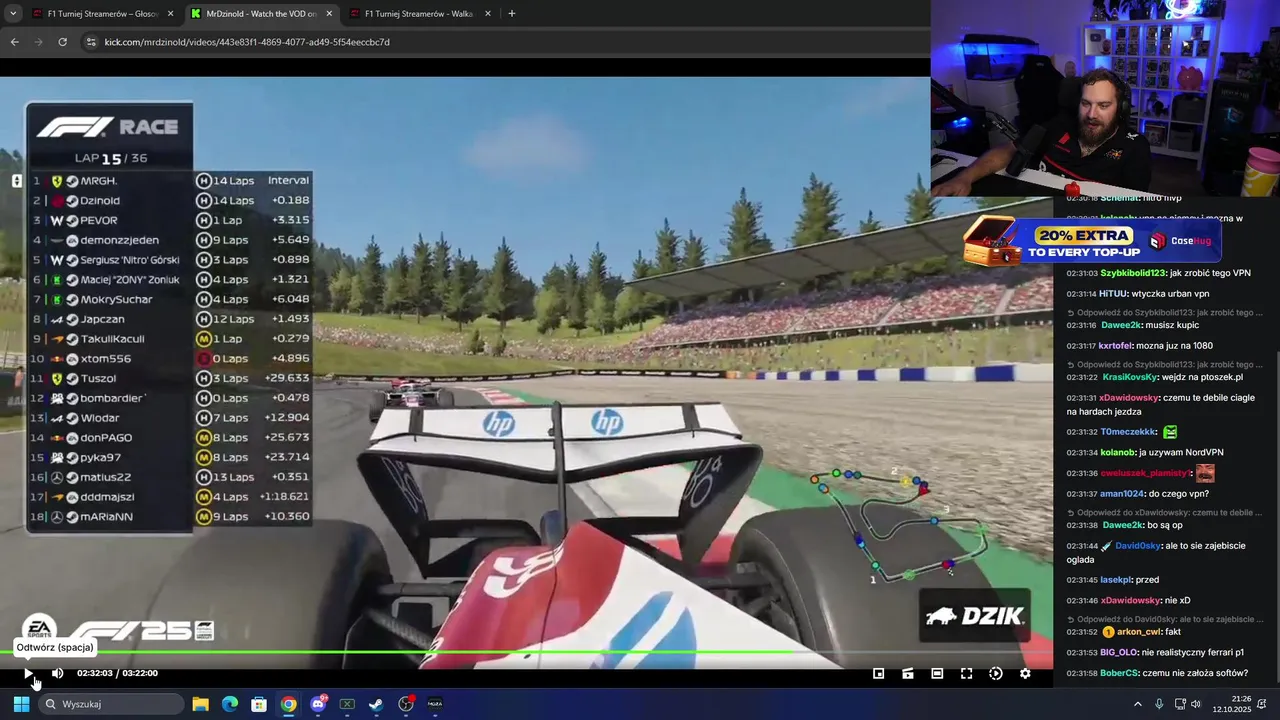Open network status tray icon
Image resolution: width=1280 pixels, height=720 pixels.
coord(1180,704)
